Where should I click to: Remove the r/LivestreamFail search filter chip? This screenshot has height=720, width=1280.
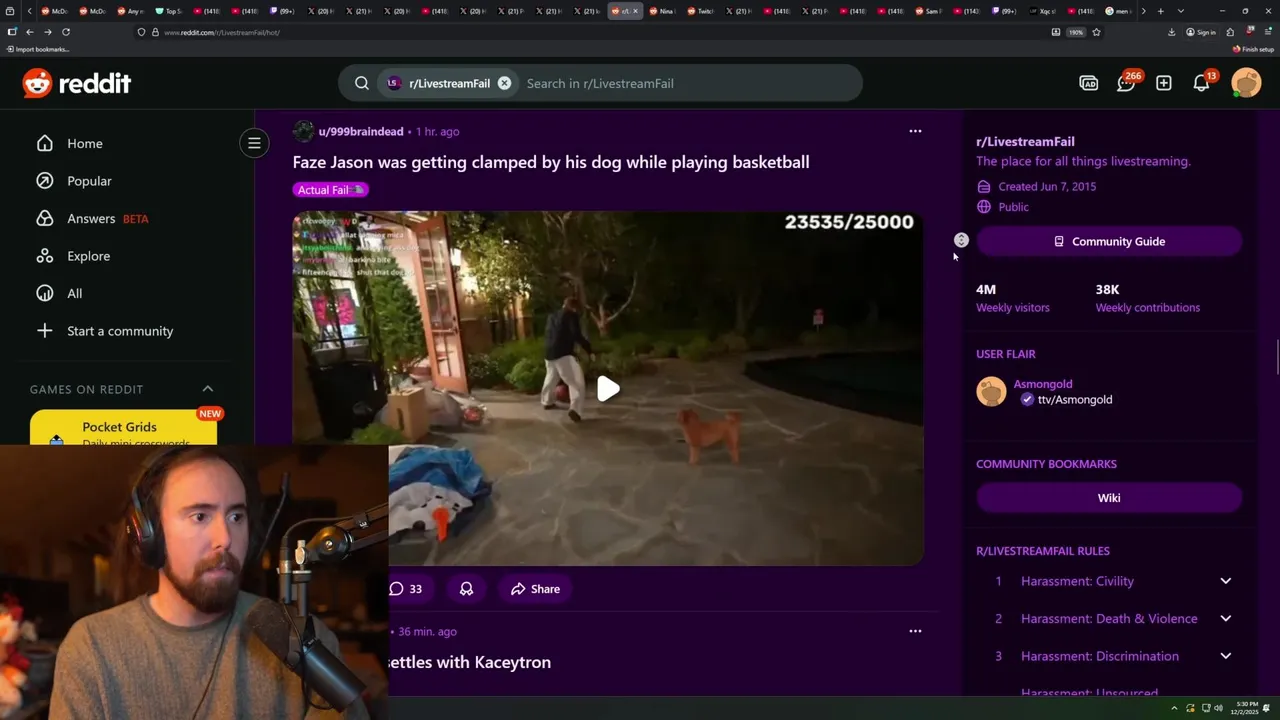pyautogui.click(x=504, y=83)
